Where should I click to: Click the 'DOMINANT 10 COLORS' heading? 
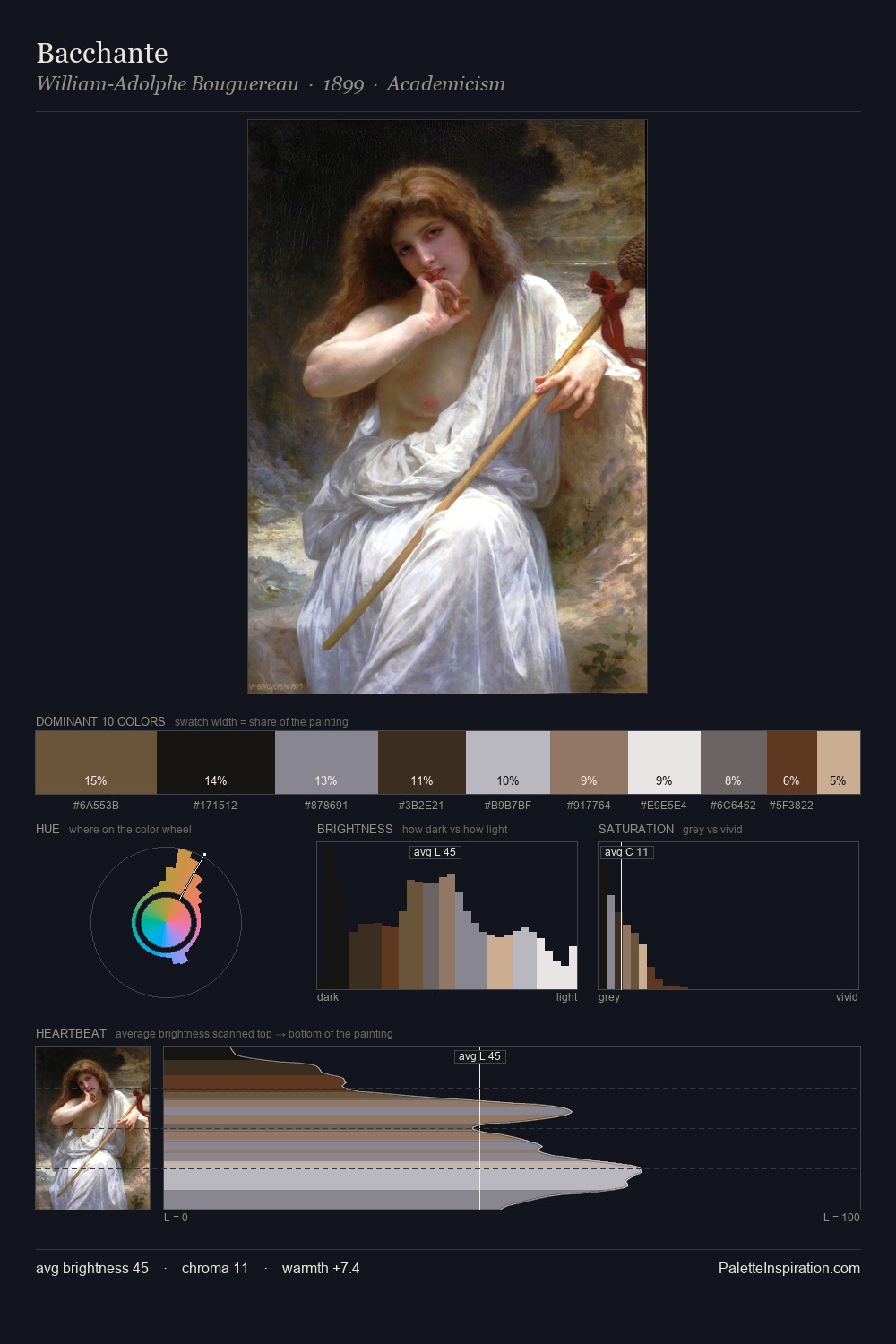(x=100, y=721)
